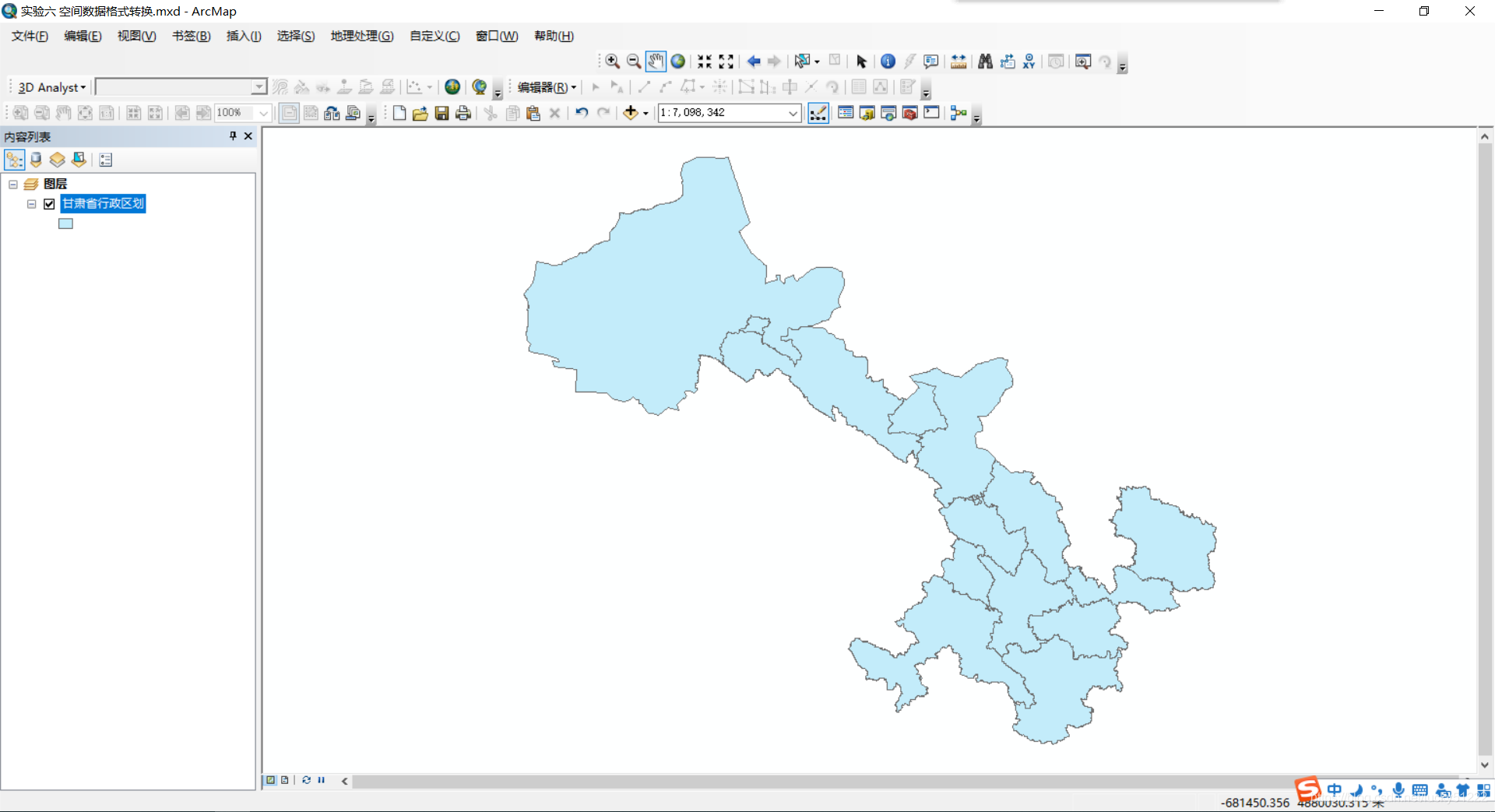This screenshot has height=812, width=1495.
Task: Switch to Data View button
Action: [270, 780]
